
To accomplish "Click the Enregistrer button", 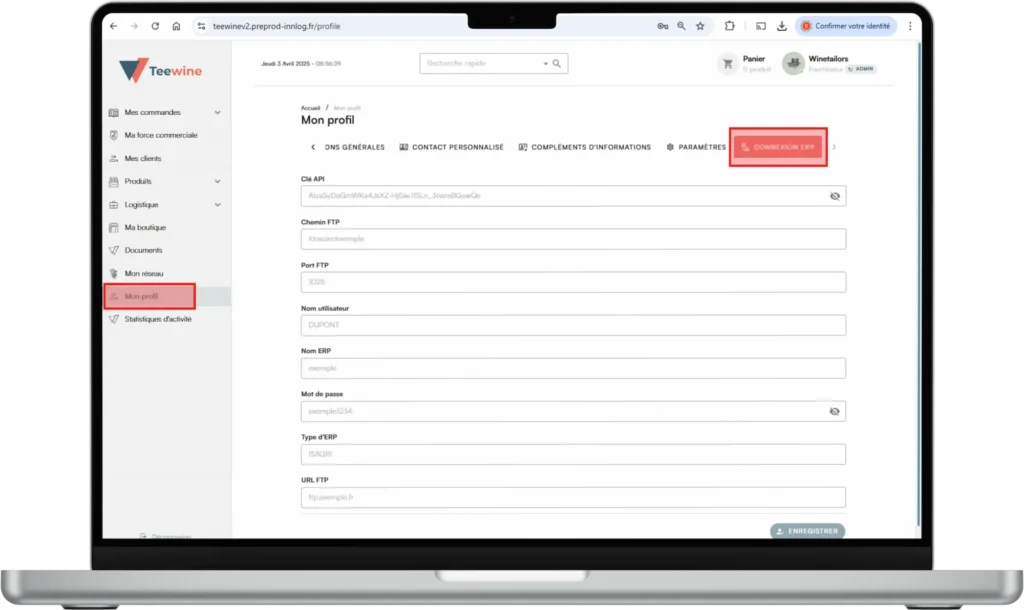I will click(x=807, y=531).
